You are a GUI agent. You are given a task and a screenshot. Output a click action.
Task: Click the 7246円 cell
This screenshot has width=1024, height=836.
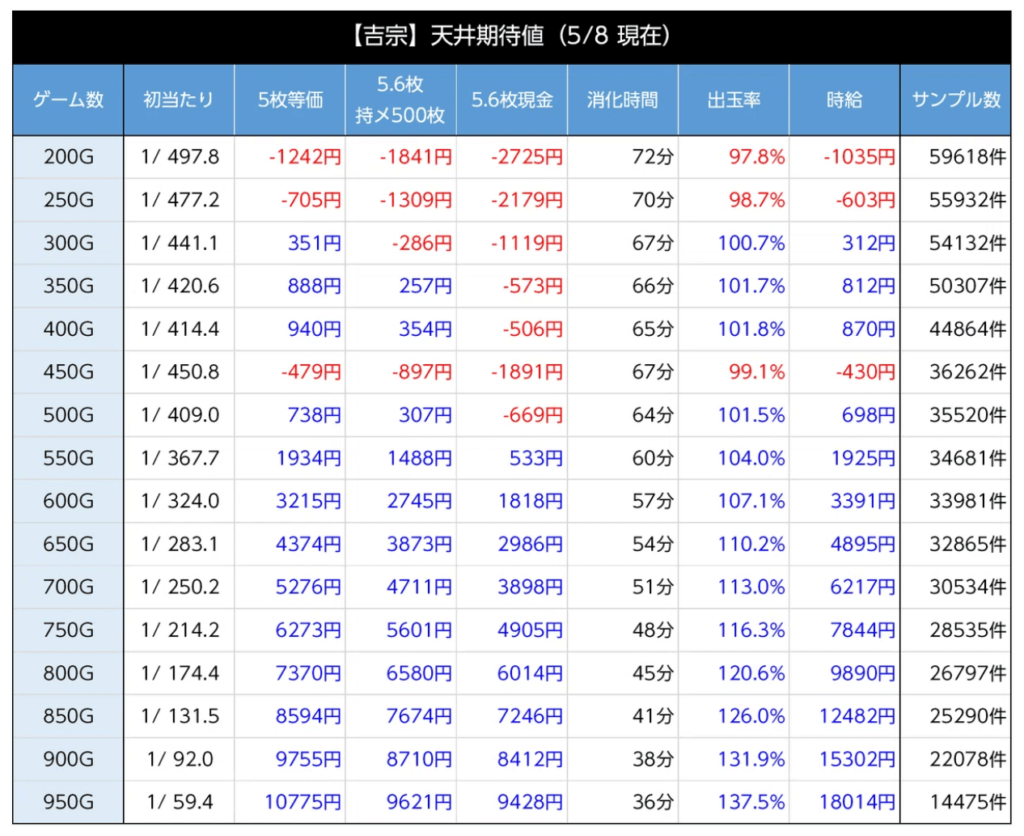tap(531, 716)
